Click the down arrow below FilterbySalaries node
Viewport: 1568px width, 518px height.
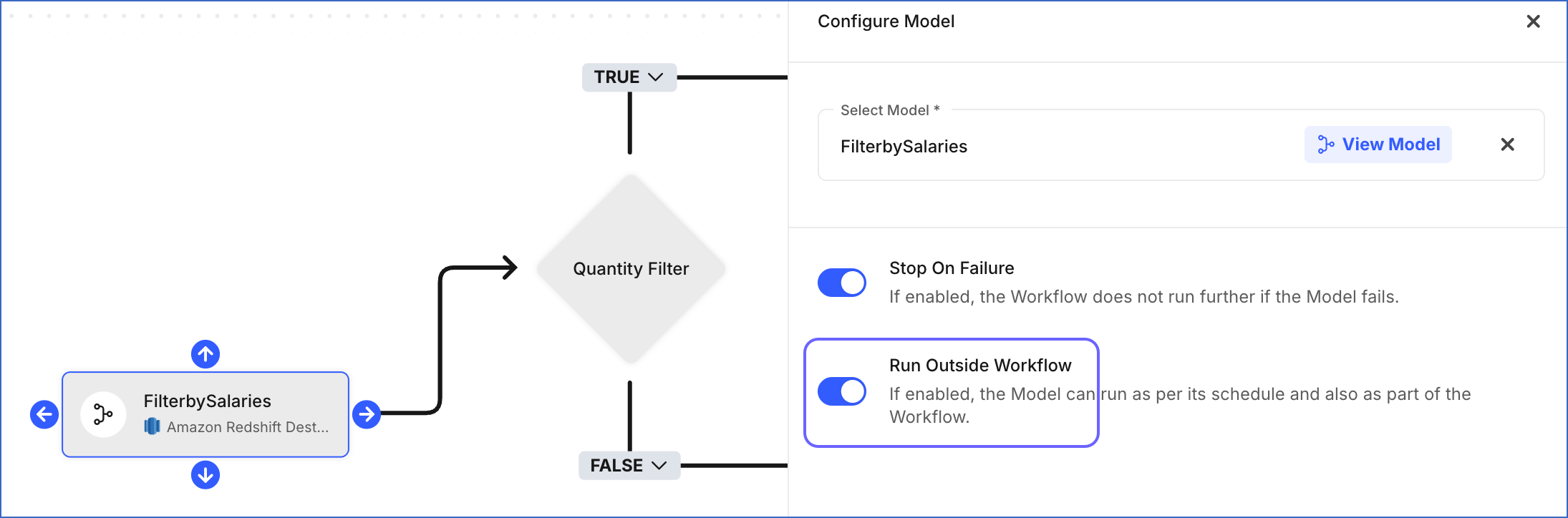pyautogui.click(x=205, y=474)
